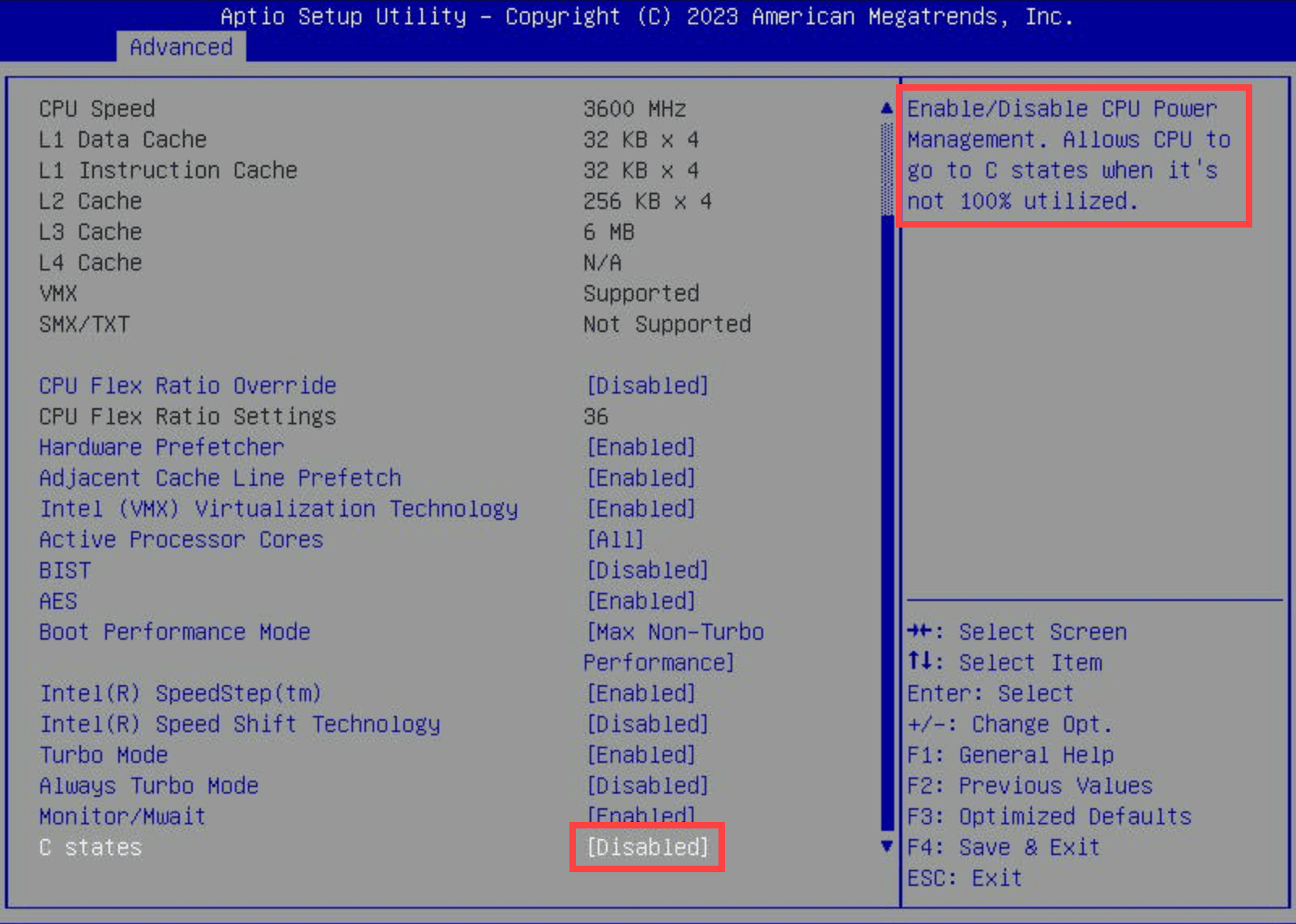1296x924 pixels.
Task: Select Active Processor Cores setting
Action: tap(181, 539)
